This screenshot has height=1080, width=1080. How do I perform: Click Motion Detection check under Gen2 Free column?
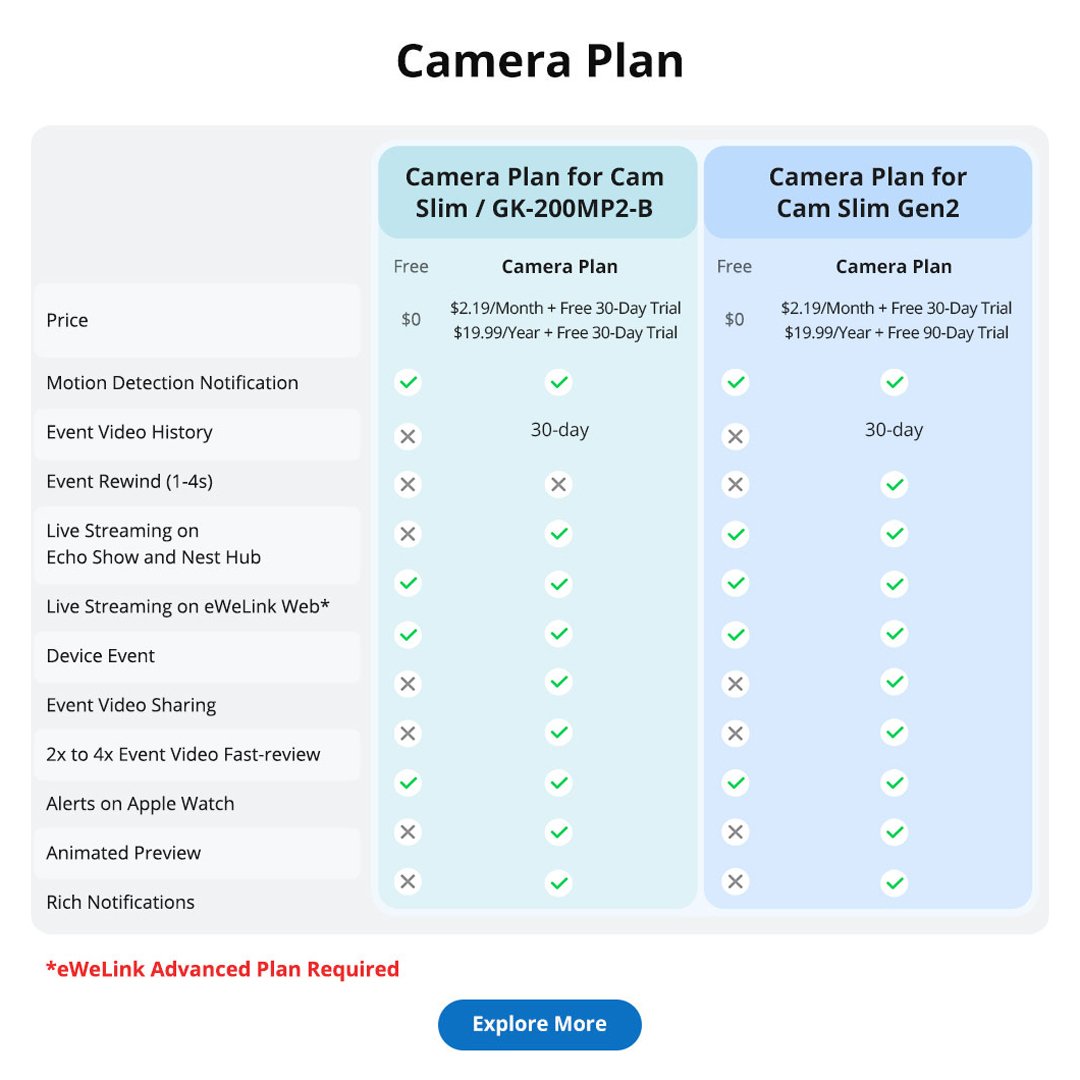point(735,382)
